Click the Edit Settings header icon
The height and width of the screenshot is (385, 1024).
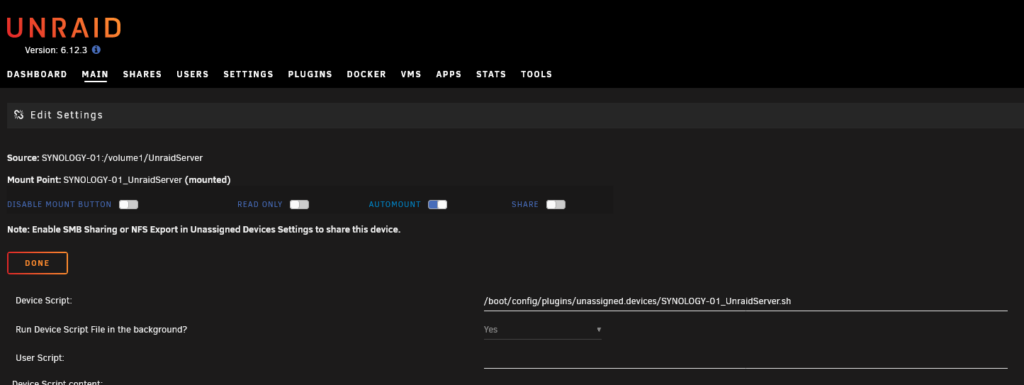pyautogui.click(x=19, y=115)
